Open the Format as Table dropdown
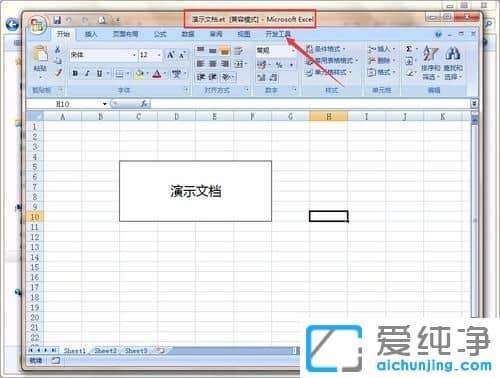Image resolution: width=500 pixels, height=378 pixels. [x=332, y=61]
